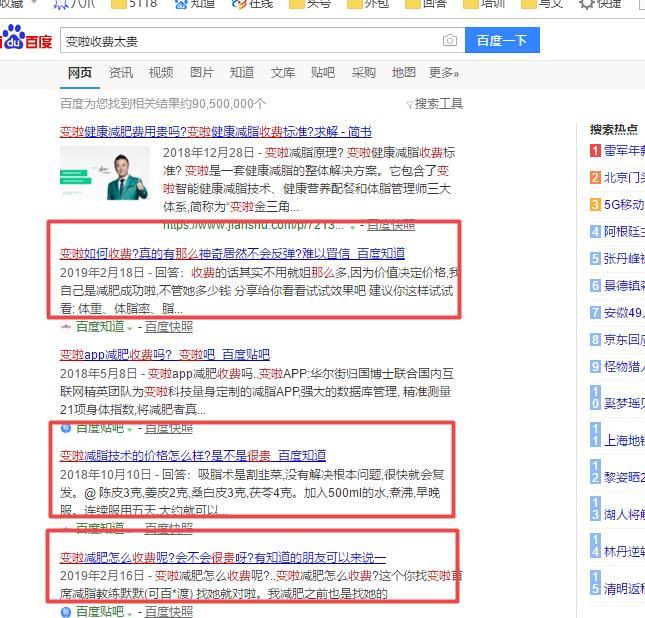Open the 培训 bookmark folder

click(484, 4)
